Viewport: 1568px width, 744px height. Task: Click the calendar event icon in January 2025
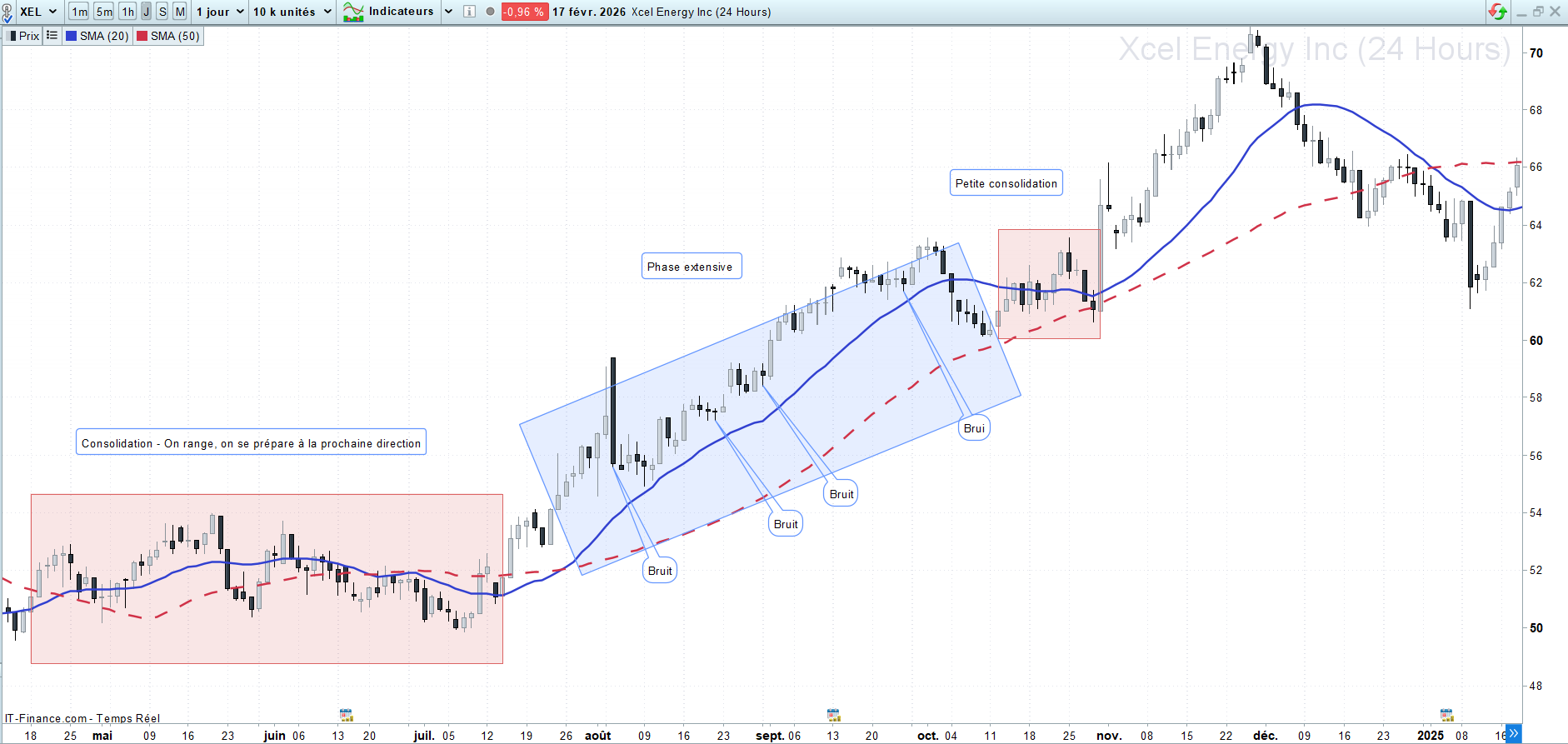tap(1447, 715)
